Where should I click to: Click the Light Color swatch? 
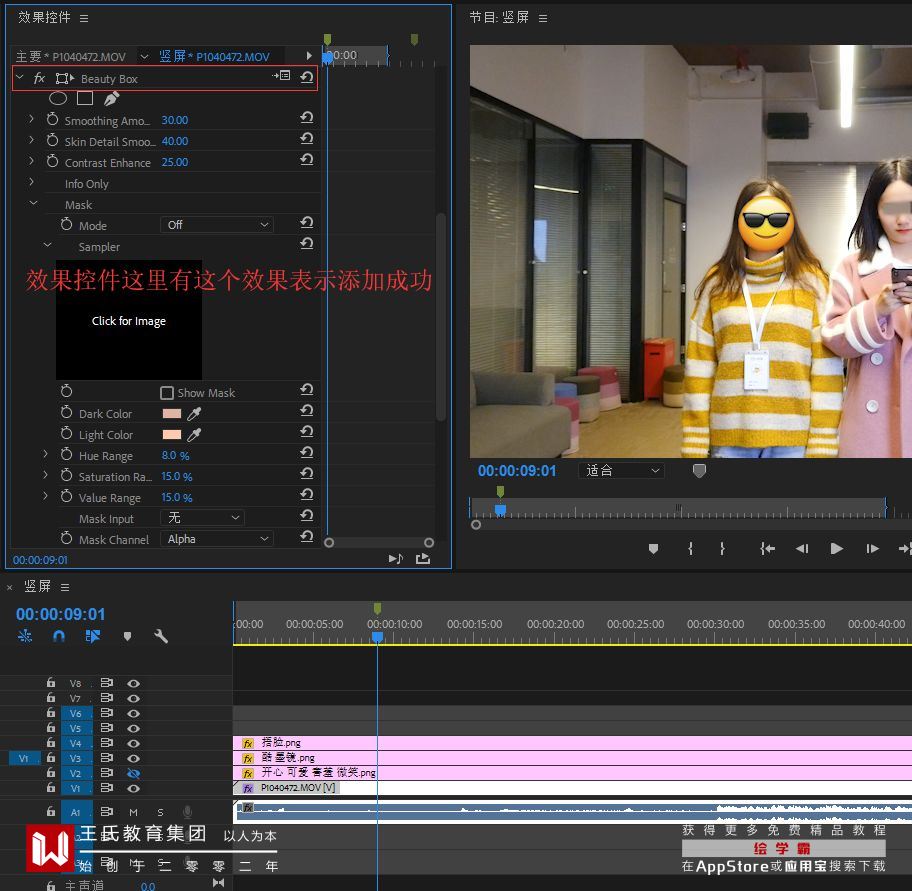pyautogui.click(x=172, y=434)
